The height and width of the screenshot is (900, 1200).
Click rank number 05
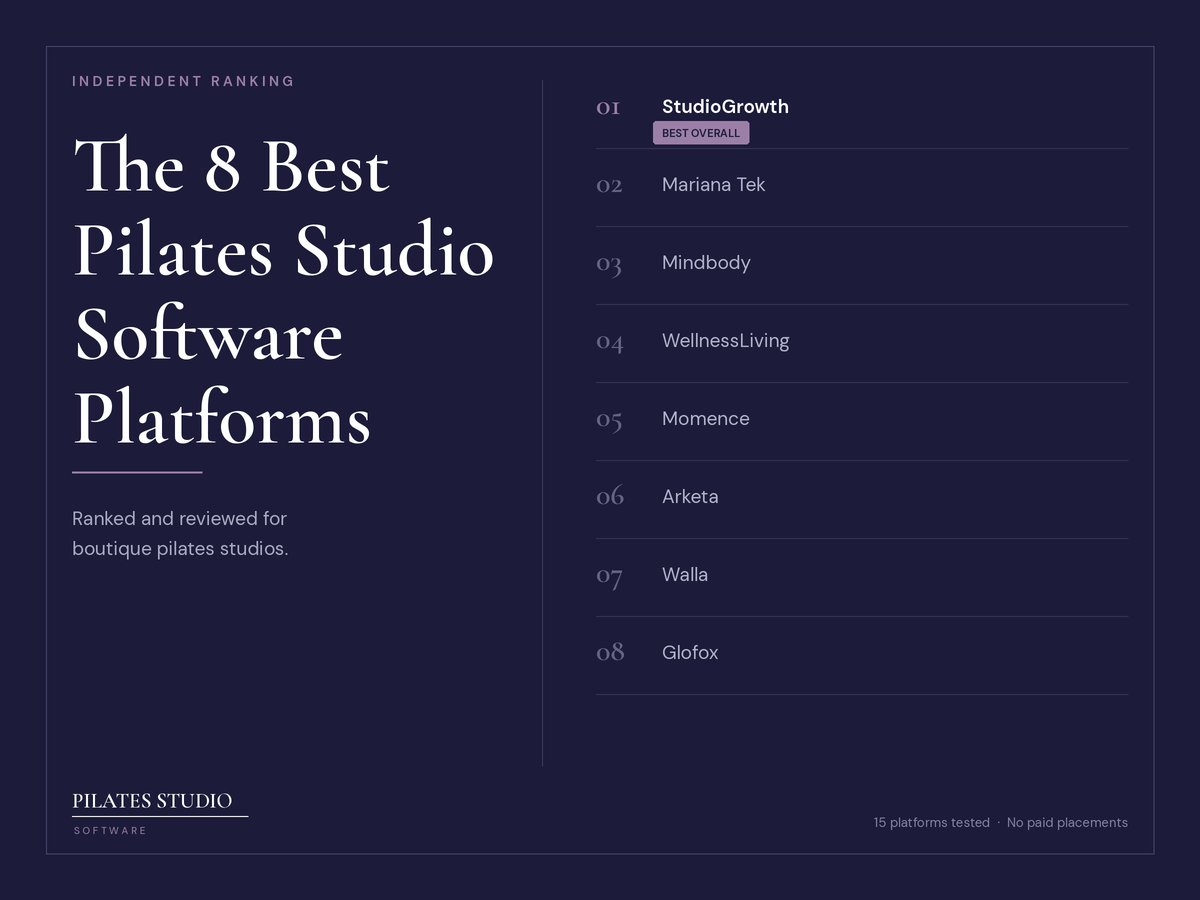(x=609, y=420)
